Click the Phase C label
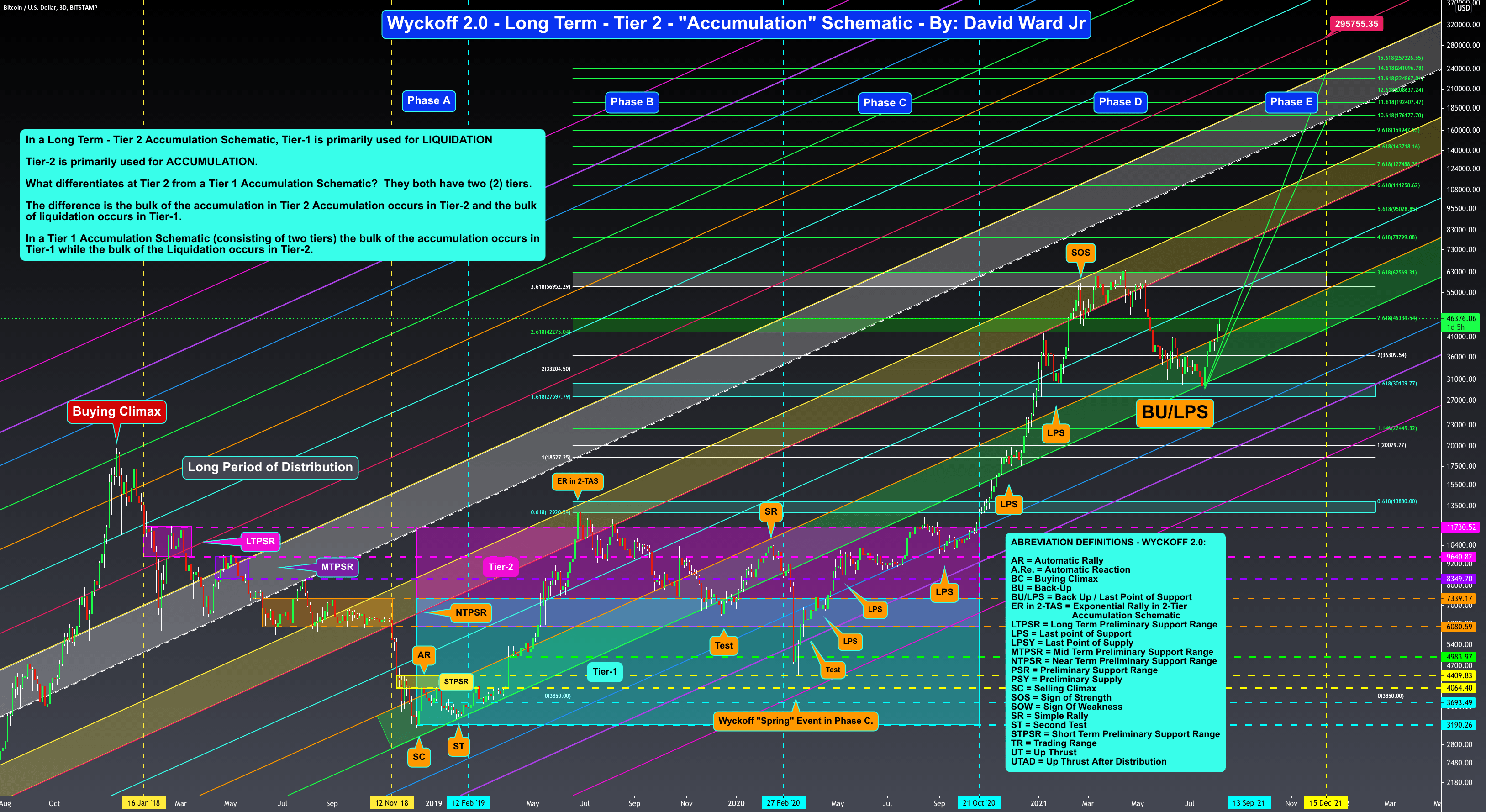The width and height of the screenshot is (1486, 812). click(884, 103)
